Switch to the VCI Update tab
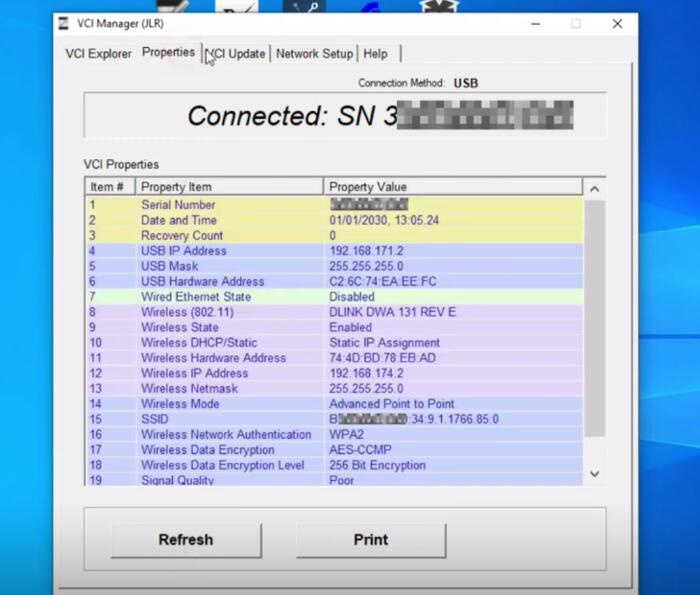This screenshot has height=595, width=700. point(236,54)
